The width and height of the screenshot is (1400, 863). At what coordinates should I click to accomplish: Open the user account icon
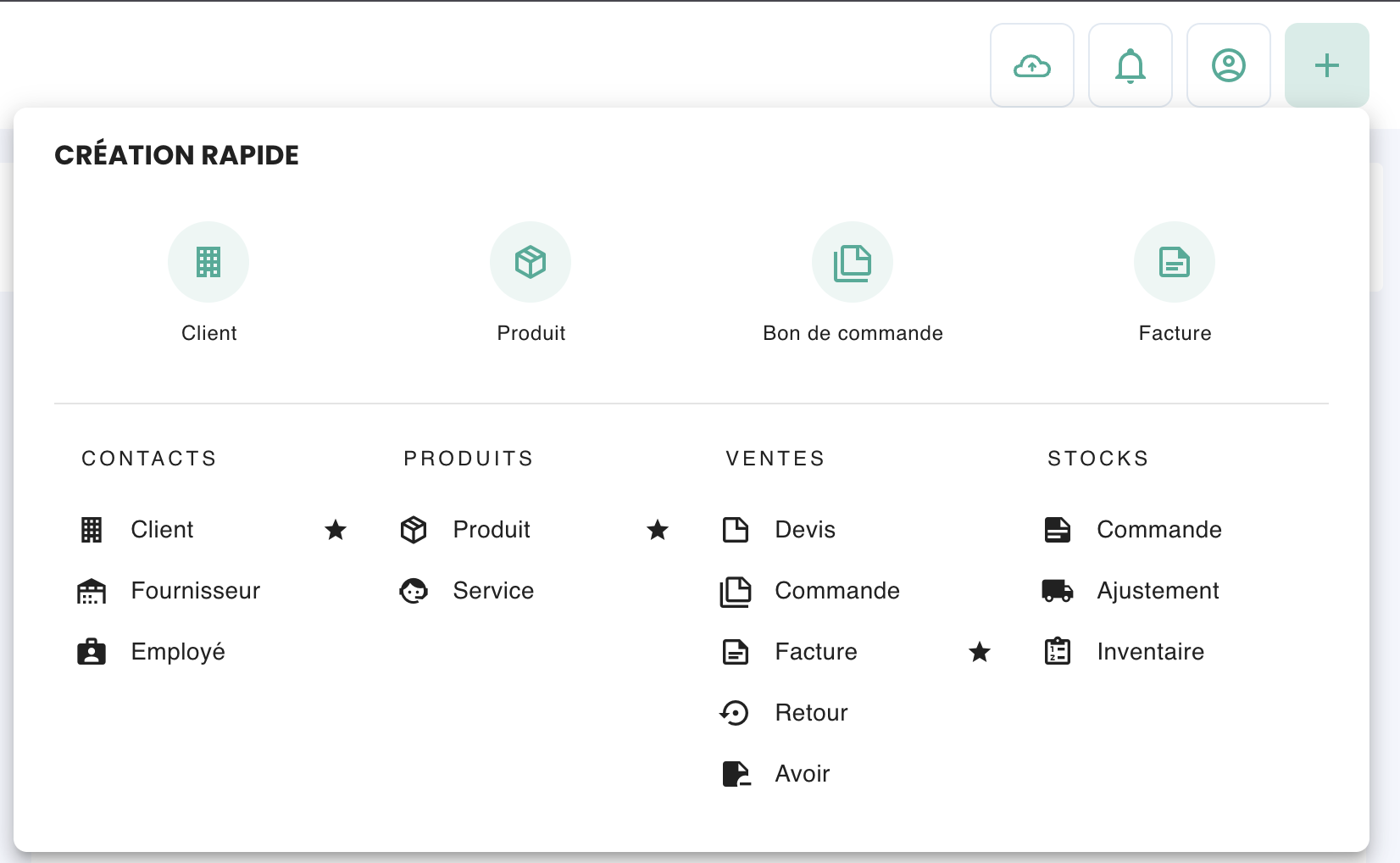tap(1228, 65)
